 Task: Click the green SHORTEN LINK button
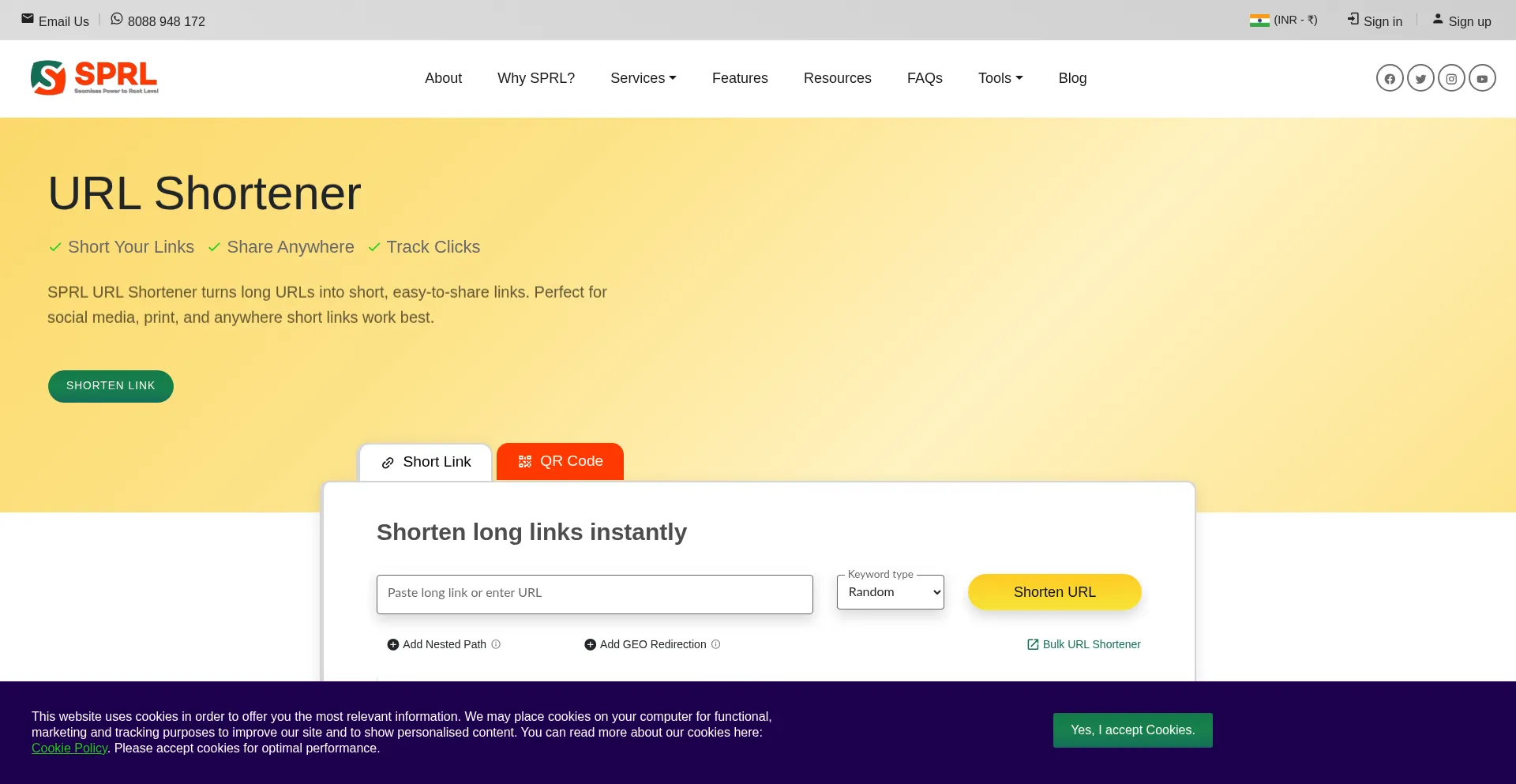[x=111, y=386]
